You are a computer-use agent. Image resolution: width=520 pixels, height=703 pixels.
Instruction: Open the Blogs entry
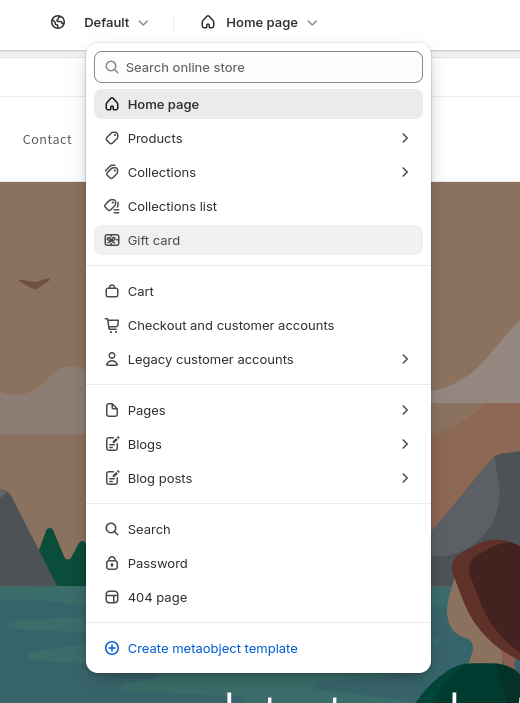click(x=258, y=445)
